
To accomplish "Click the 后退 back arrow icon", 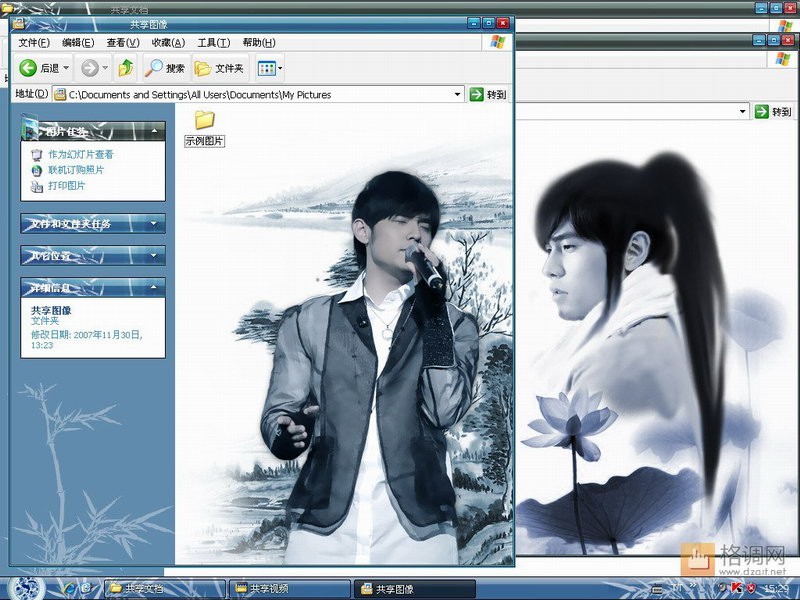I will pos(28,67).
